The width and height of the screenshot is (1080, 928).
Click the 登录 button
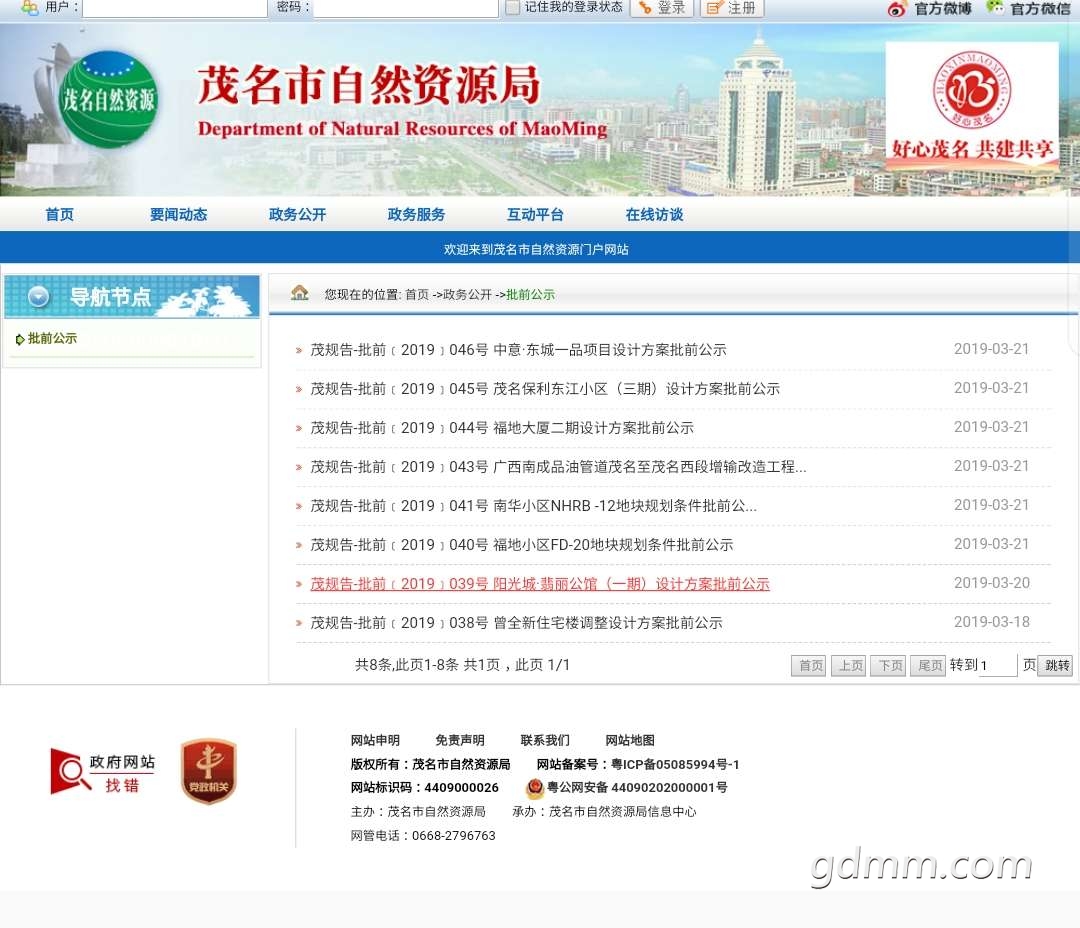tap(662, 8)
